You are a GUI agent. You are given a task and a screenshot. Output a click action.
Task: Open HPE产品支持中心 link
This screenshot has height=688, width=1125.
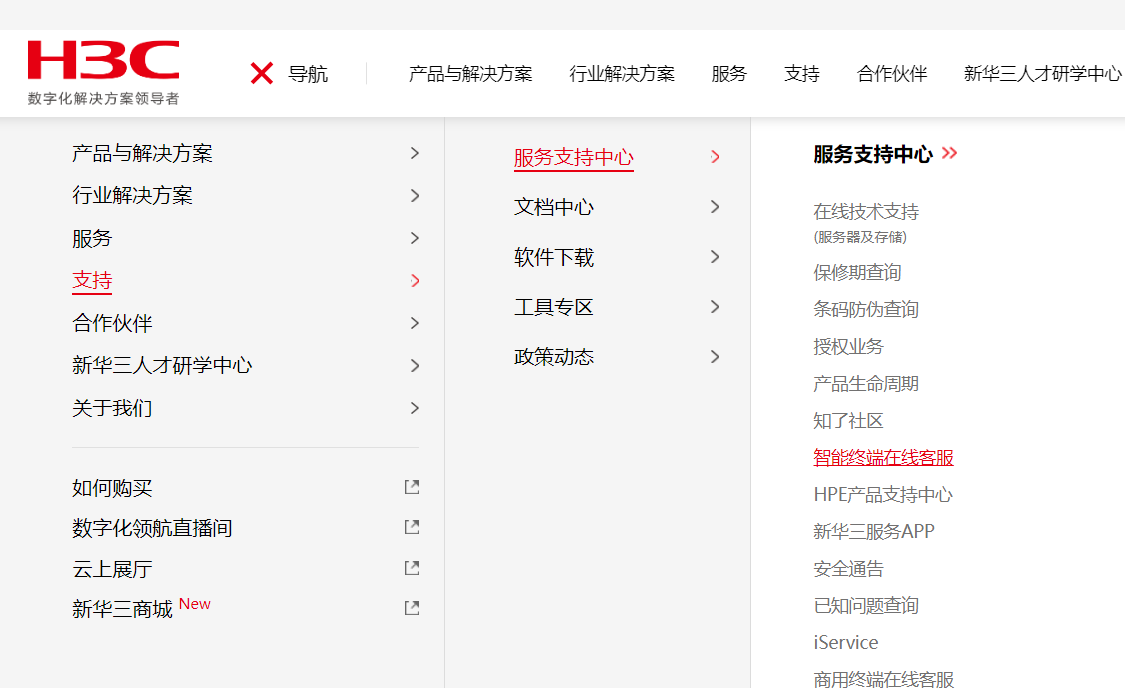[x=883, y=494]
